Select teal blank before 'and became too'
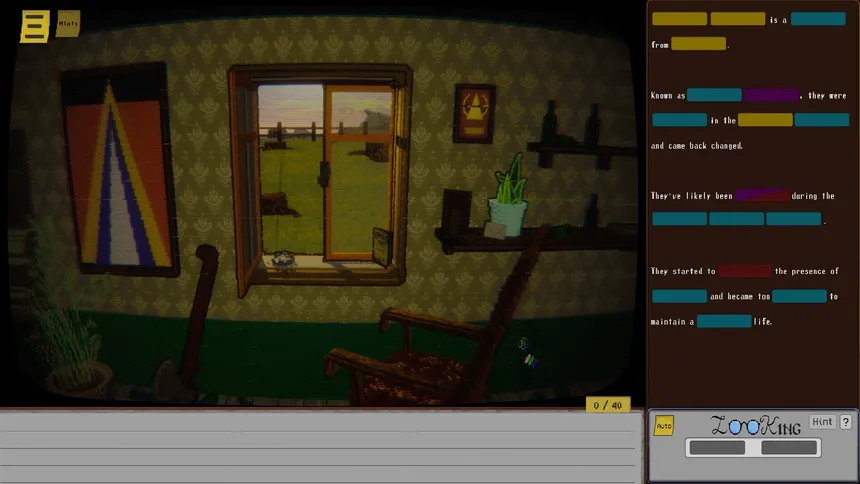Viewport: 860px width, 484px height. (x=679, y=296)
